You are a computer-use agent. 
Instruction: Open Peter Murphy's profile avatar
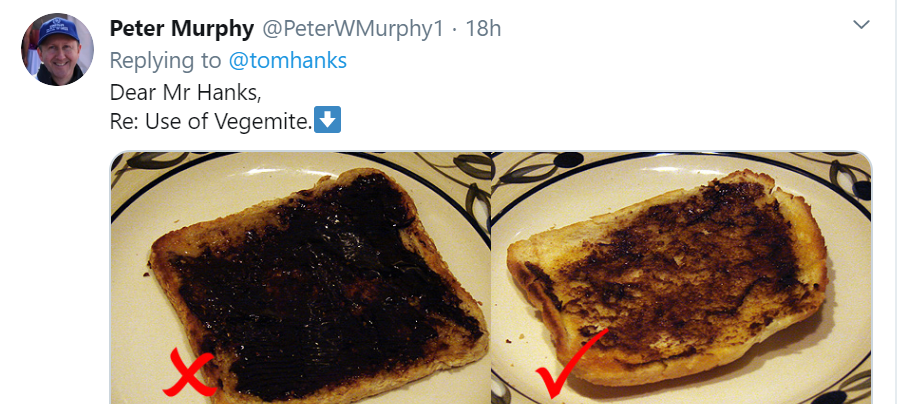point(57,49)
